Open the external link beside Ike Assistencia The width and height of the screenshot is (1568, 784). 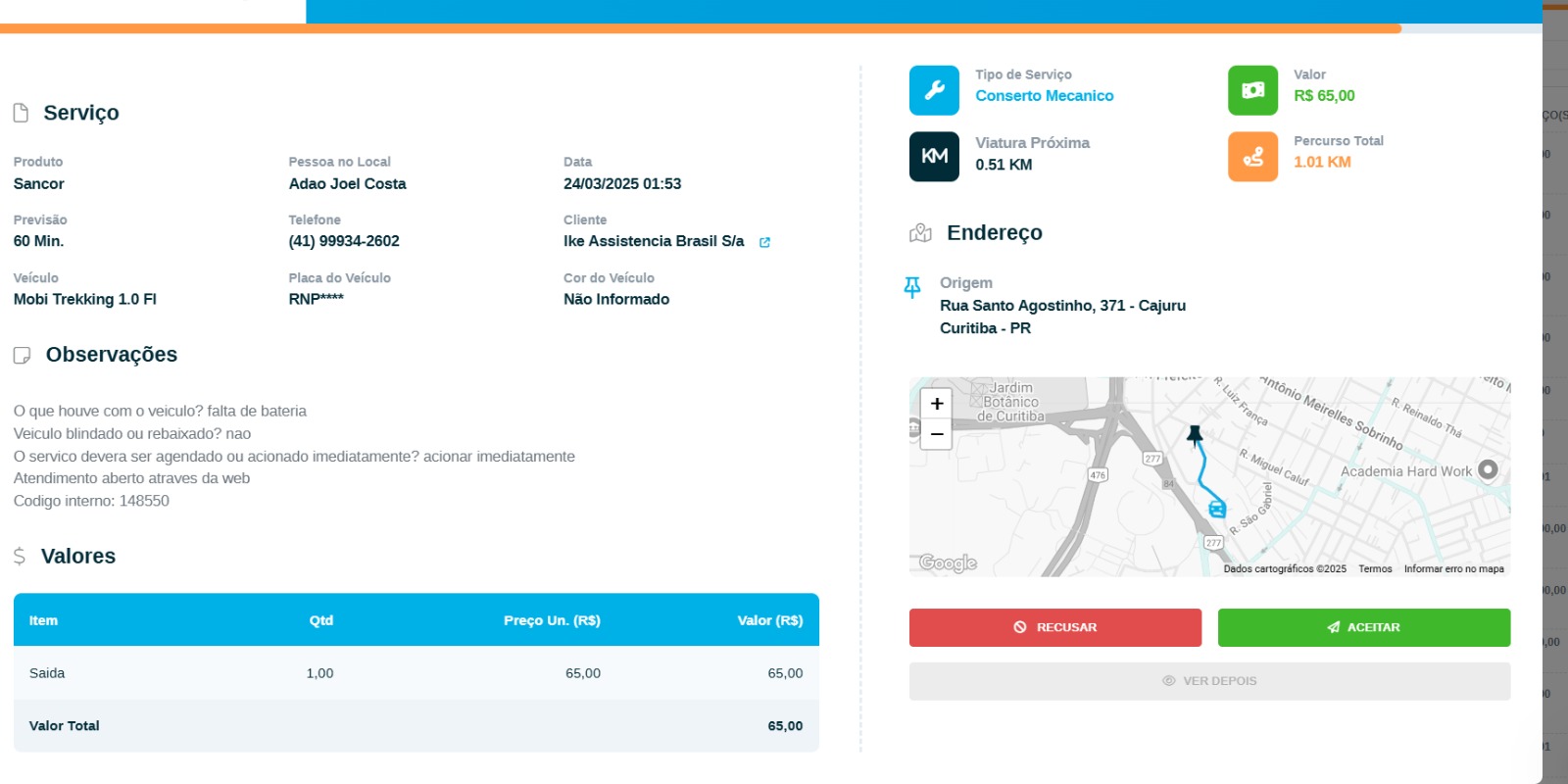pos(764,242)
